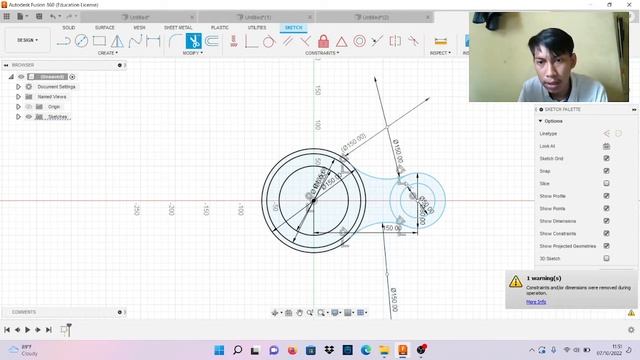The width and height of the screenshot is (640, 360).
Task: Open Microsoft Edge from the taskbar
Action: (366, 350)
